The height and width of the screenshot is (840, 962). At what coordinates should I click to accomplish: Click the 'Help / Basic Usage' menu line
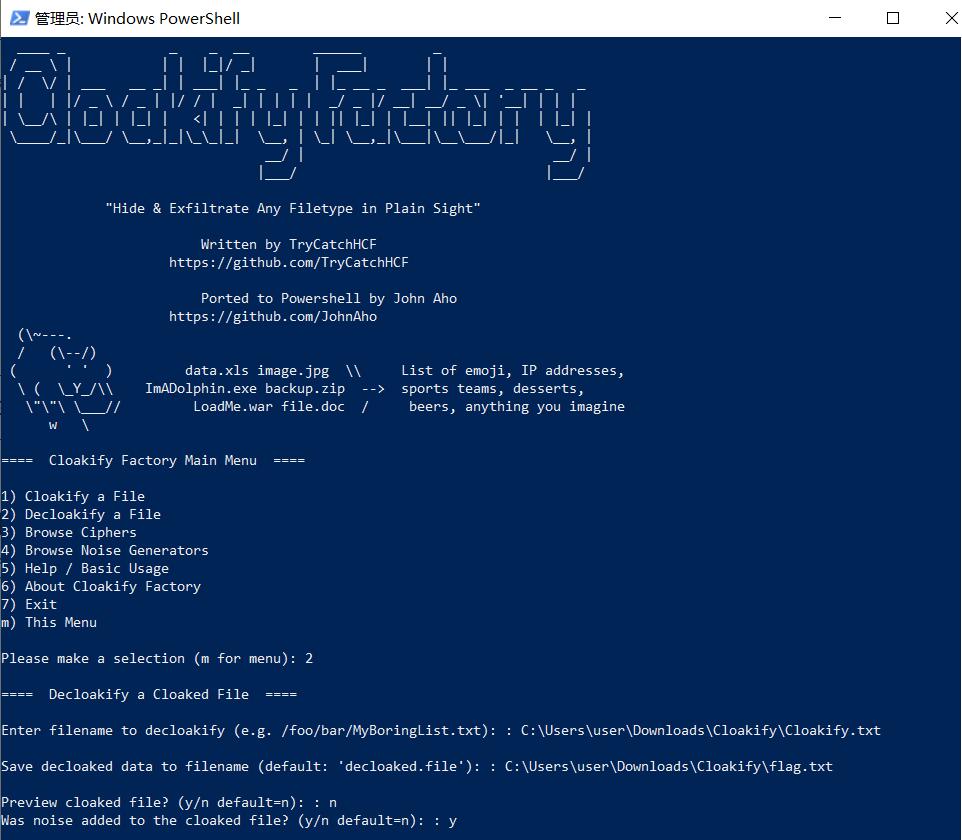click(x=85, y=569)
